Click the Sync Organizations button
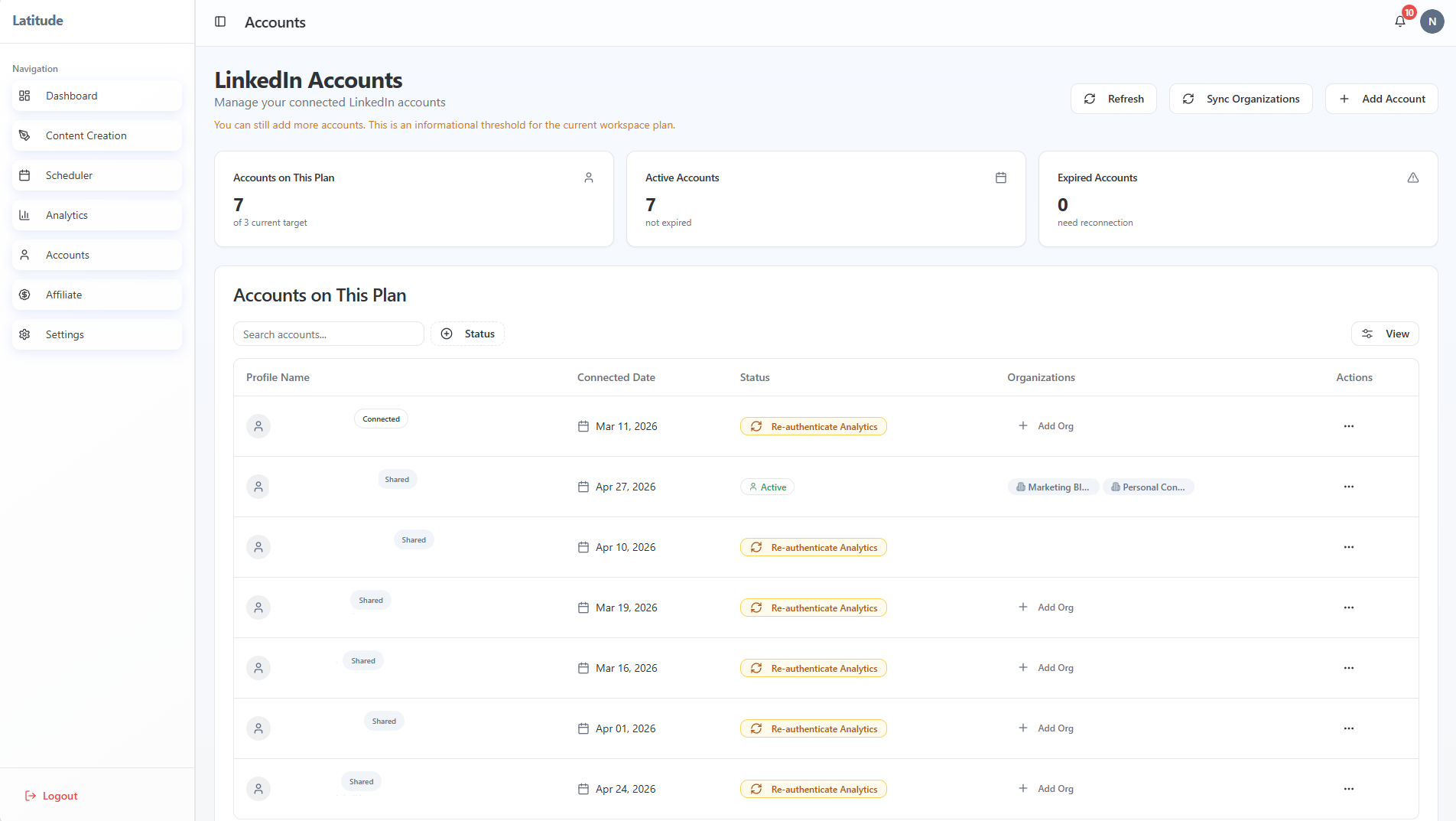The image size is (1456, 821). point(1240,99)
